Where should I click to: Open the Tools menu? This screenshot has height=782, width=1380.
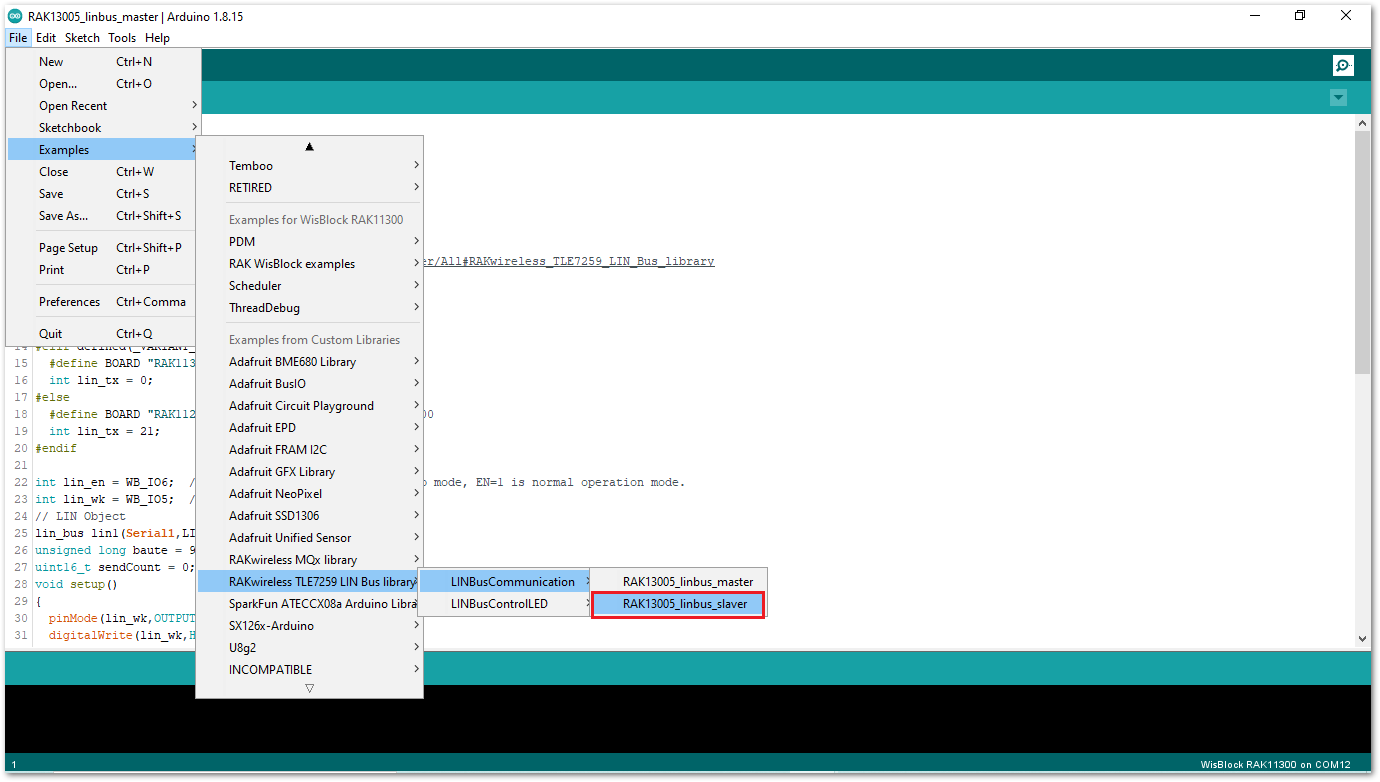(x=122, y=38)
